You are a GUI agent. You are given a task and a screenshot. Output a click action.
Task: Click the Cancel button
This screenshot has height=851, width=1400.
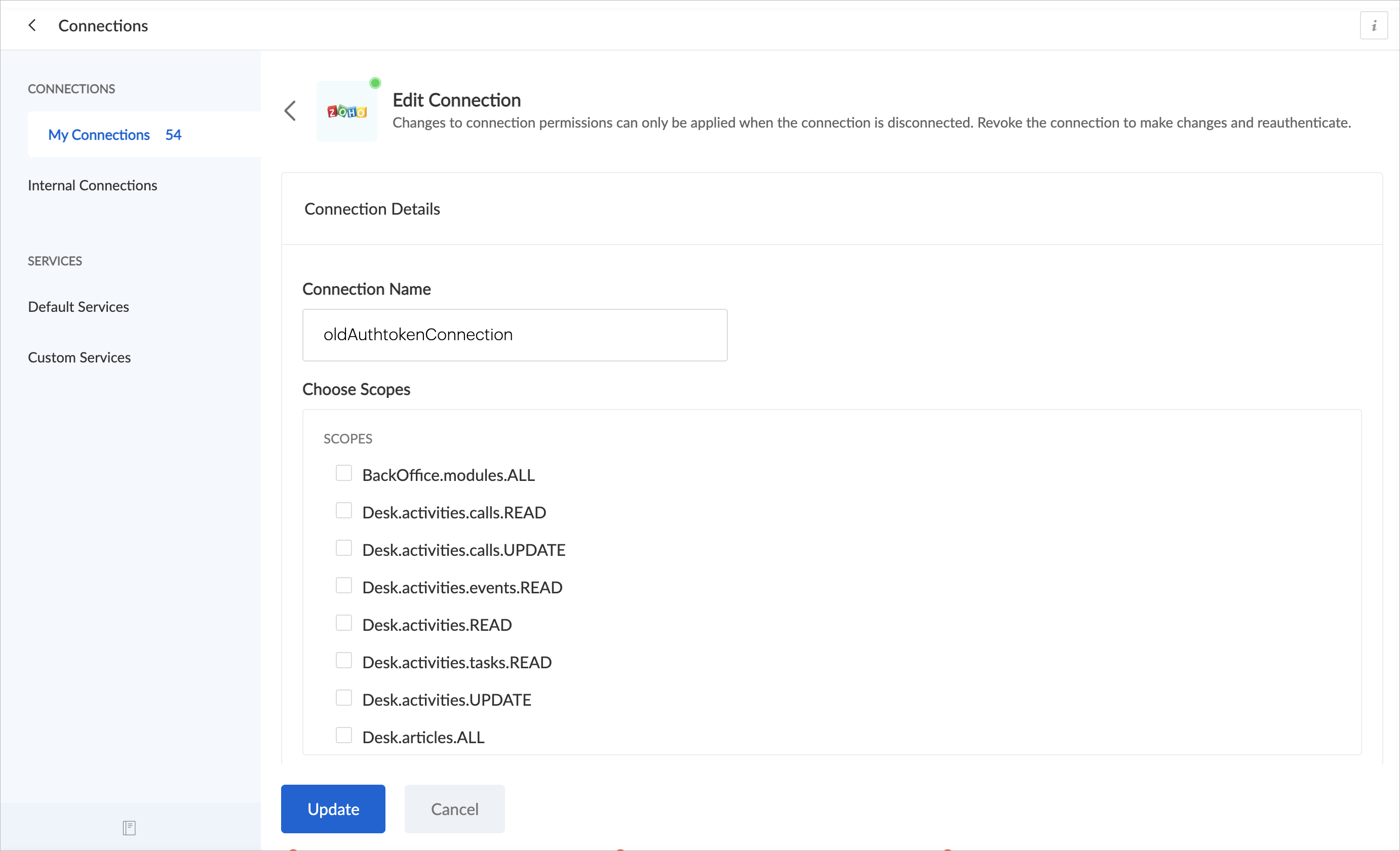[454, 809]
